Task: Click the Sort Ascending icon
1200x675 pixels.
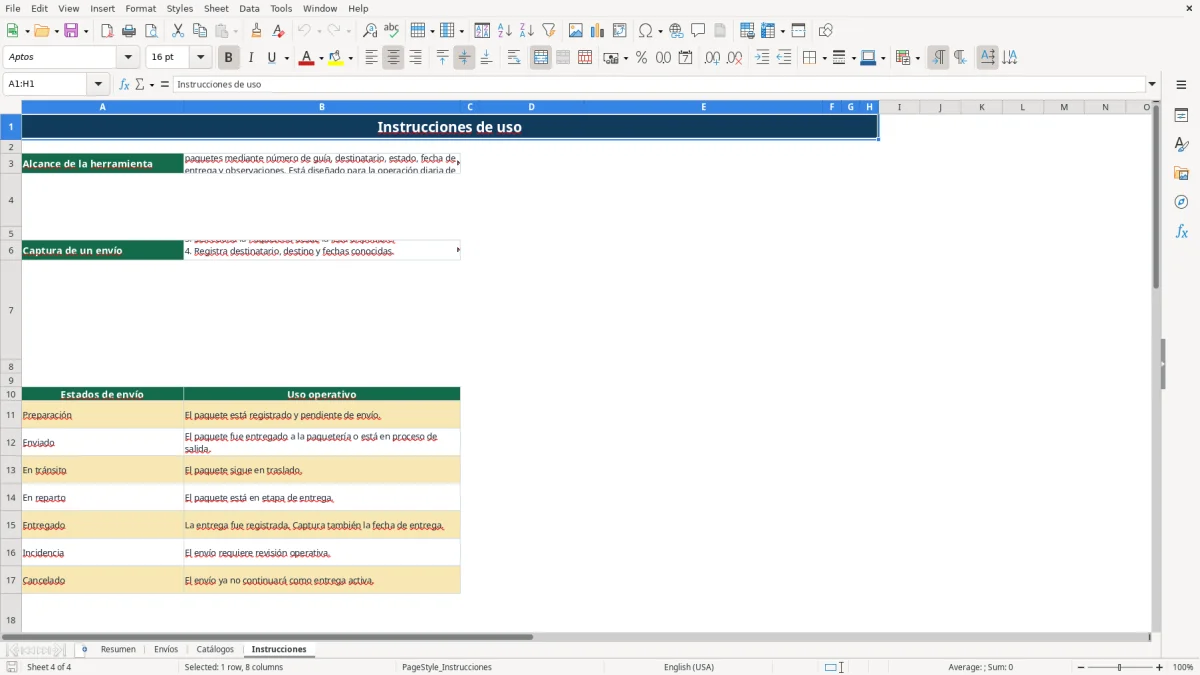Action: [505, 31]
